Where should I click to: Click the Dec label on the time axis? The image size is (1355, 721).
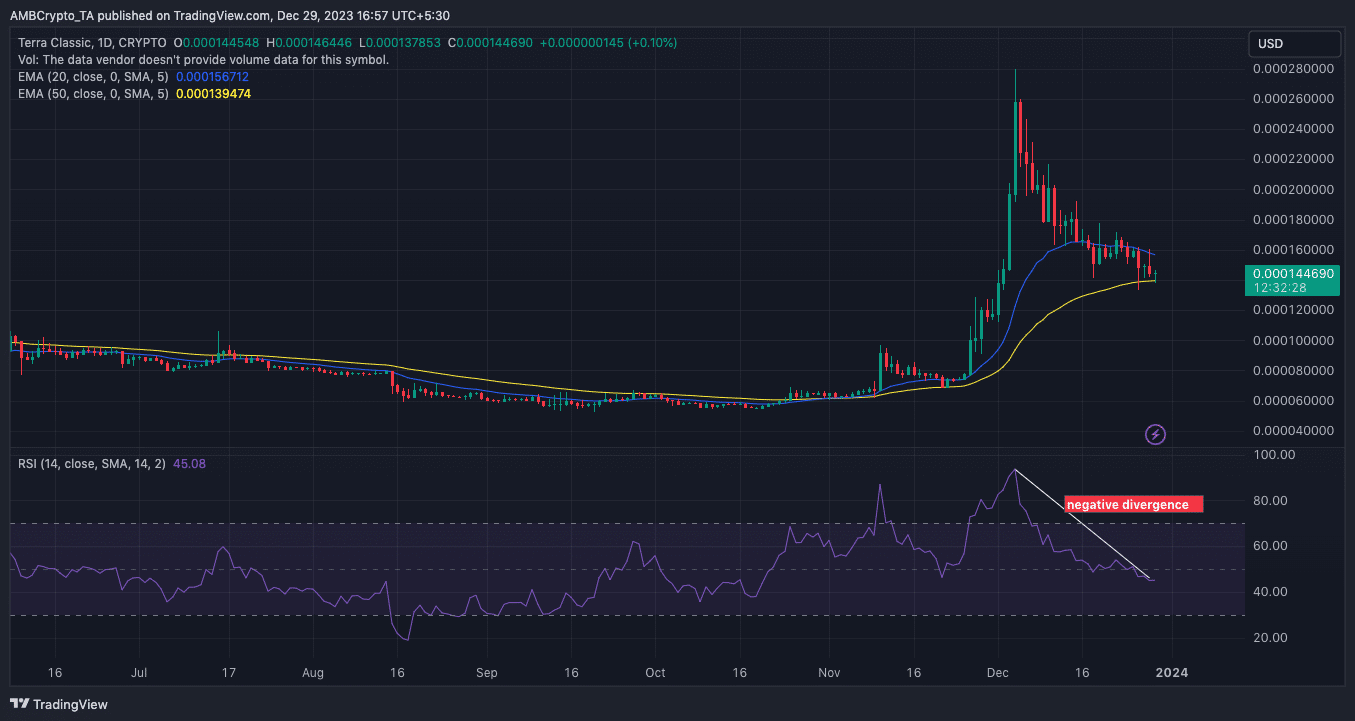click(997, 673)
